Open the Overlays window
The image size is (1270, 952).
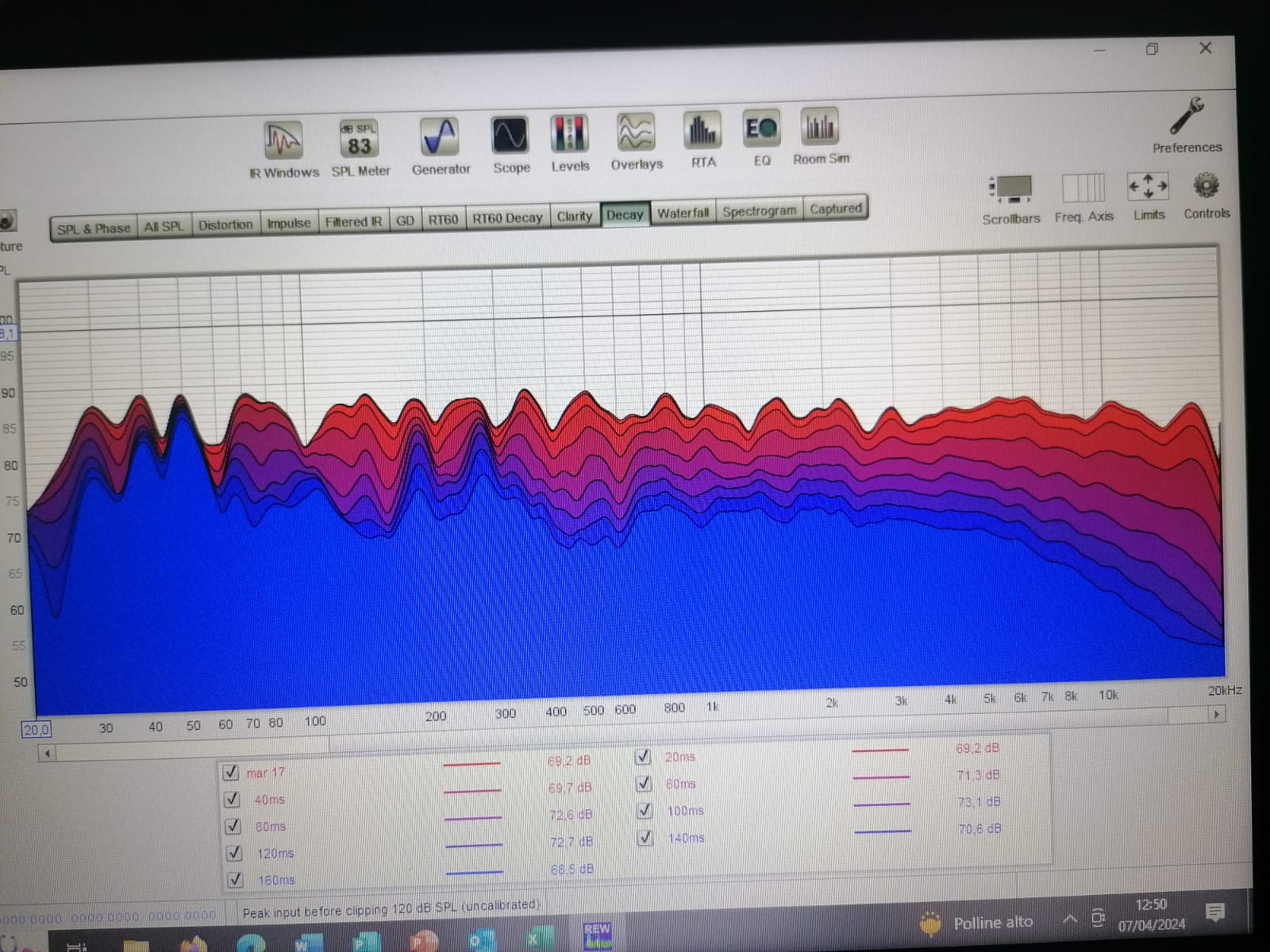coord(637,141)
